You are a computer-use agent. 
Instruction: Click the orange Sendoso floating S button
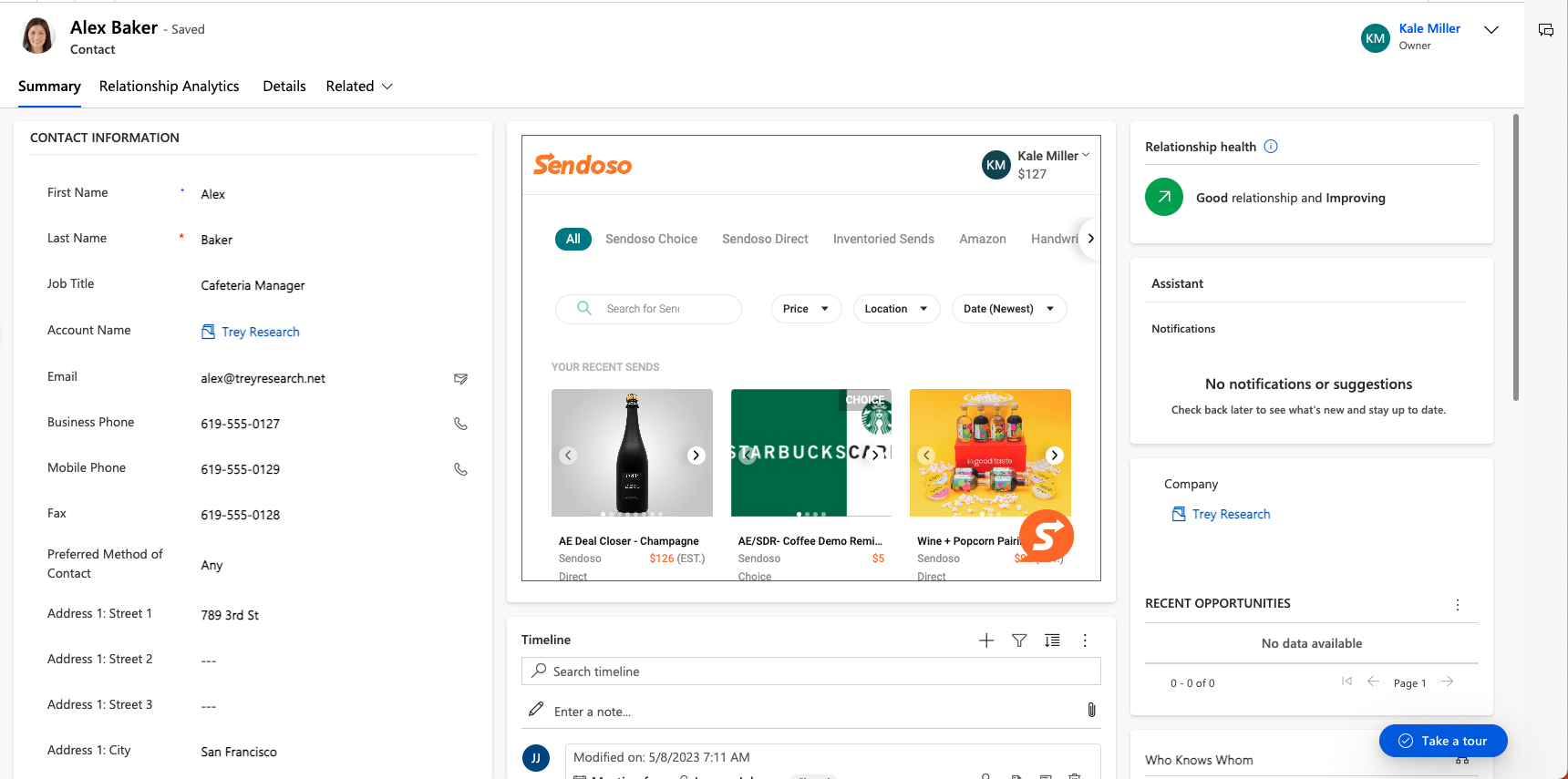click(x=1047, y=536)
